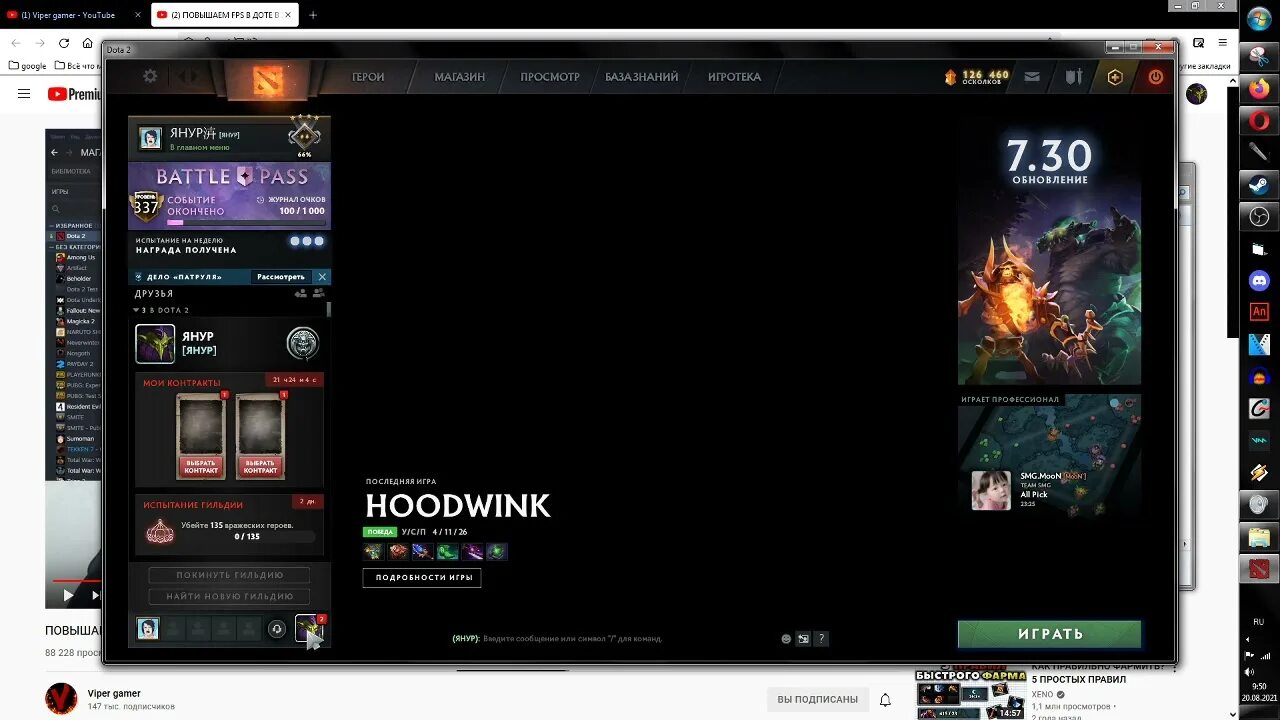This screenshot has width=1280, height=720.
Task: Click the first ВЫБРАТЬ КОНТРАКТ button
Action: tap(201, 467)
